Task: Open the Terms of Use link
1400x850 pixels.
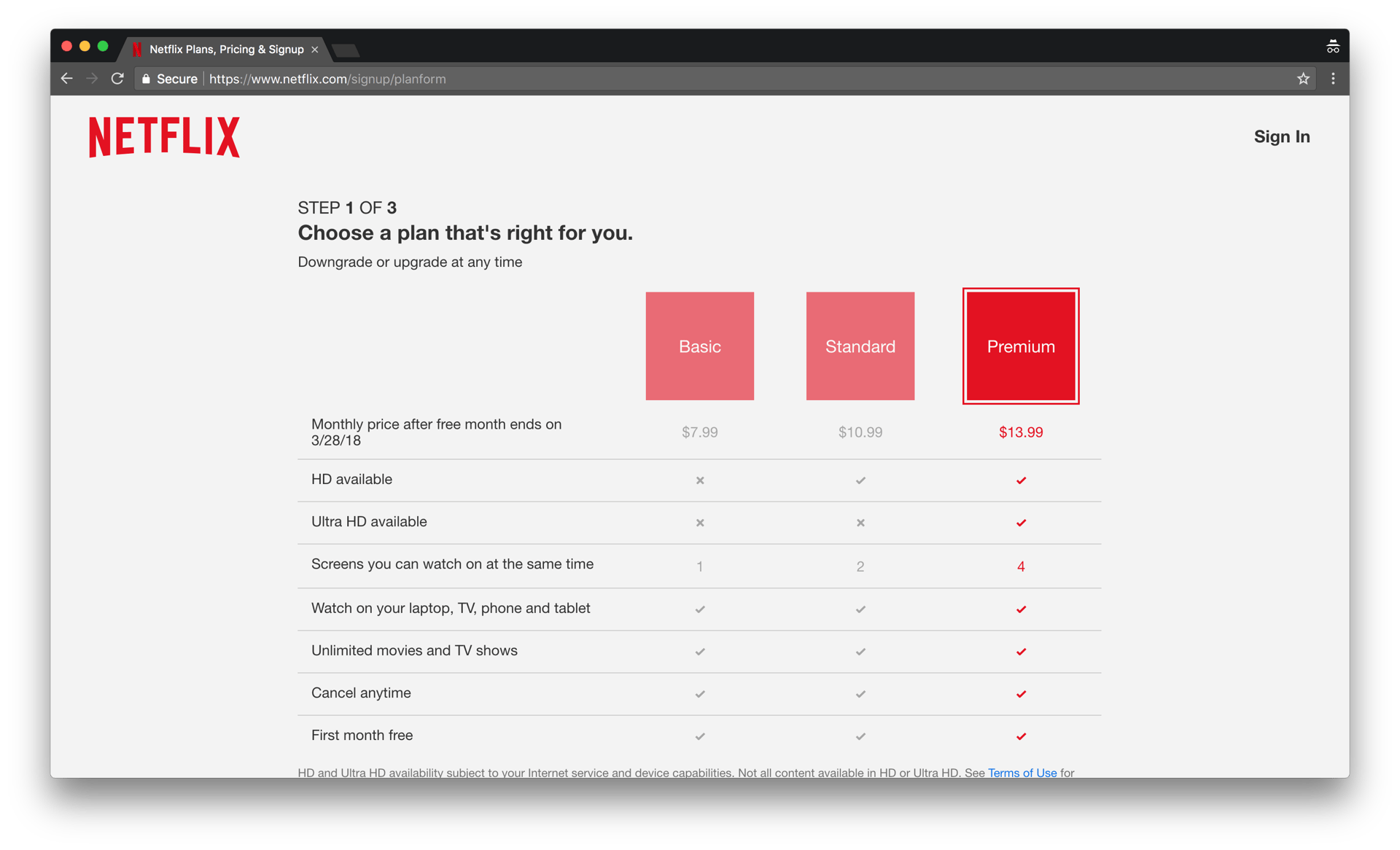Action: [x=1022, y=772]
